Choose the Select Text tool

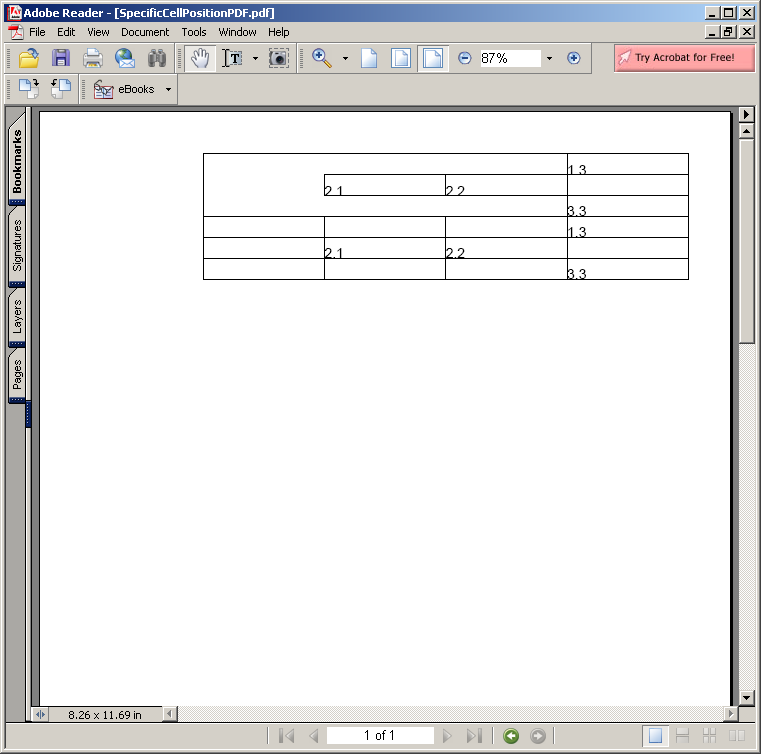click(232, 58)
